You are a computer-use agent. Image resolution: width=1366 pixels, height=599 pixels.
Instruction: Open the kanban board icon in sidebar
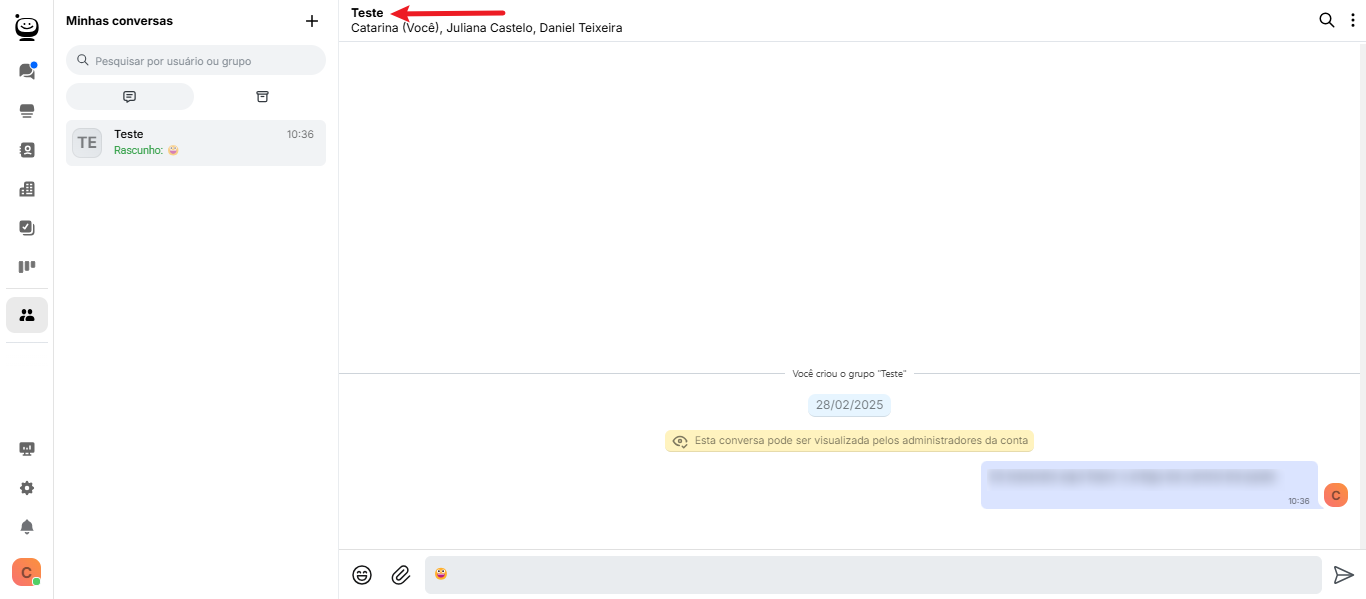pos(27,267)
